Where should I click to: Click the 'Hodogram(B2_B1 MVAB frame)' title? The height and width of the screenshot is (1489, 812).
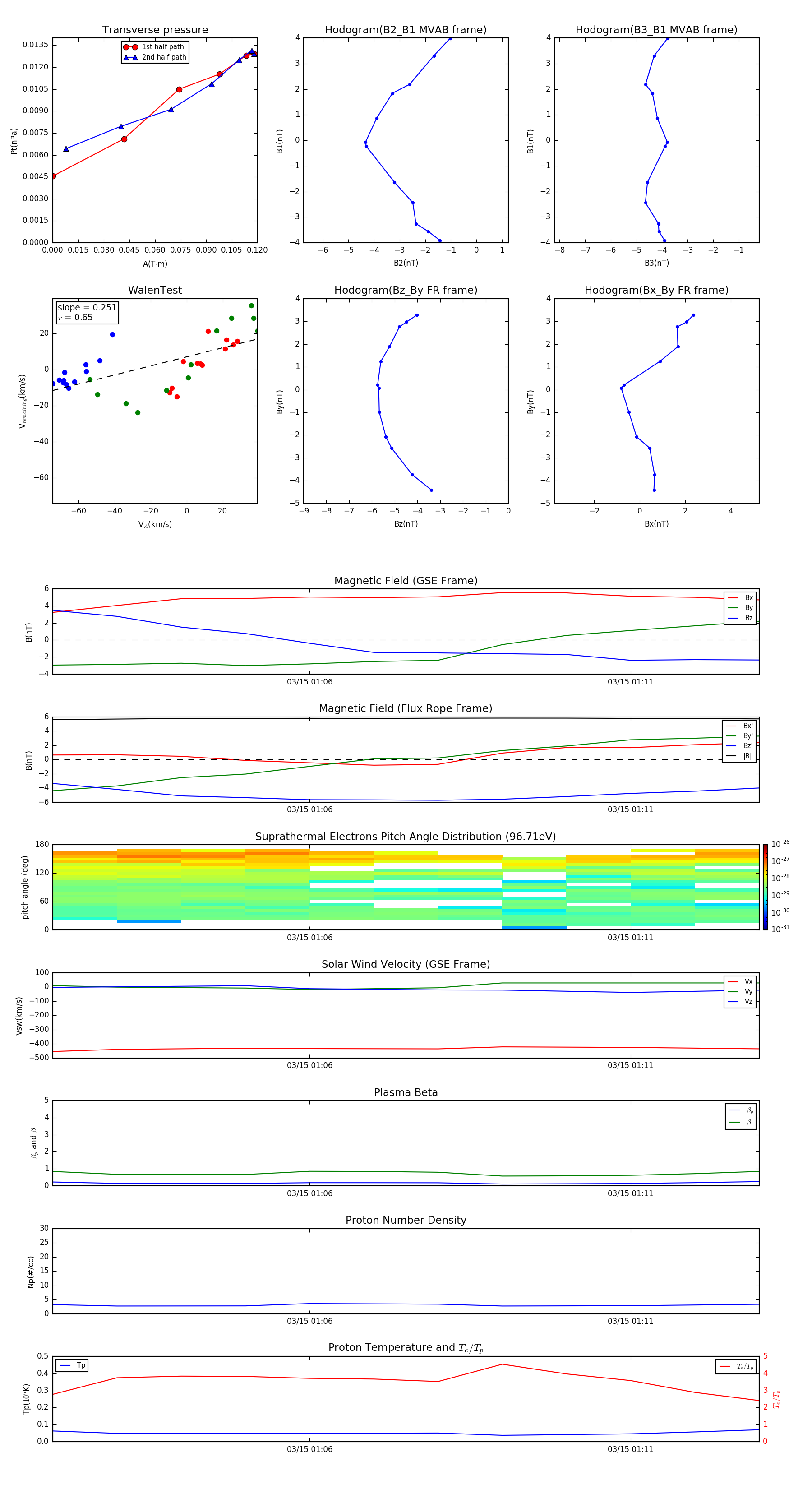(406, 30)
